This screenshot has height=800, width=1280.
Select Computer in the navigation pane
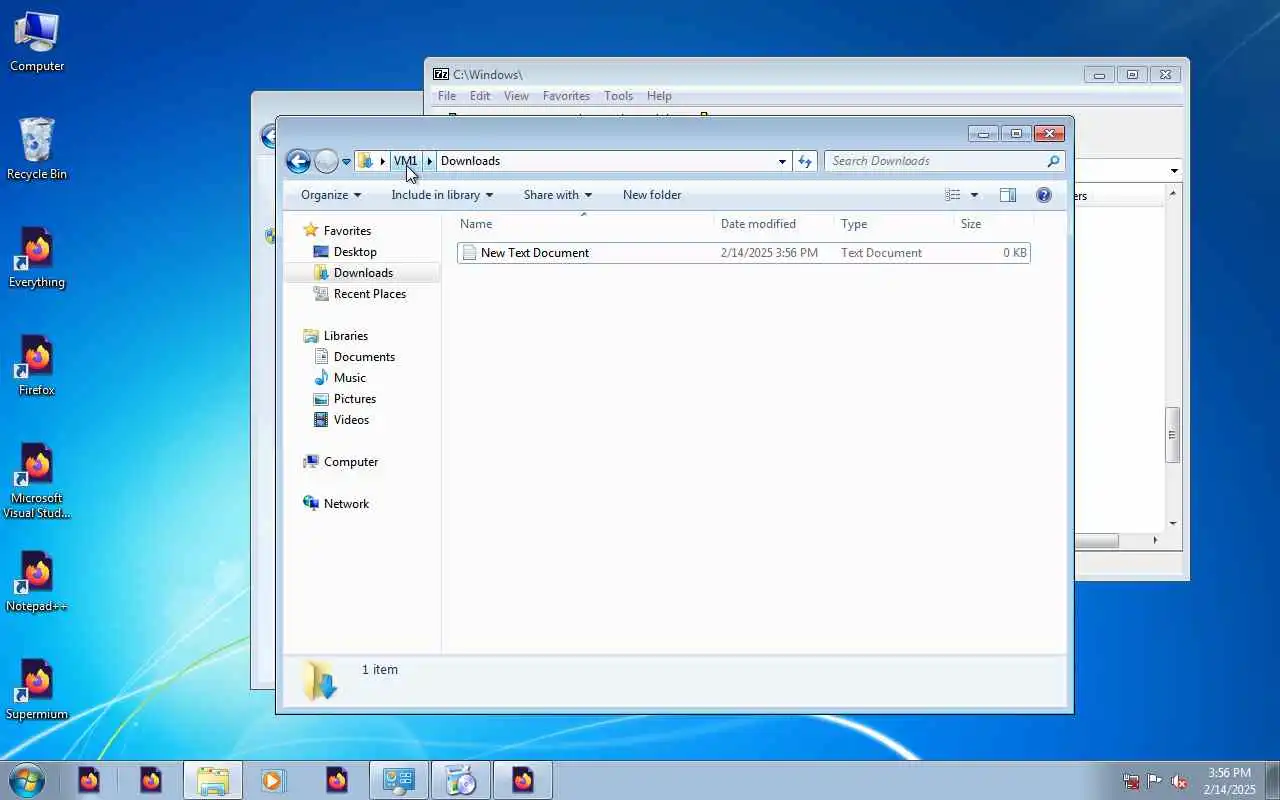(x=350, y=462)
